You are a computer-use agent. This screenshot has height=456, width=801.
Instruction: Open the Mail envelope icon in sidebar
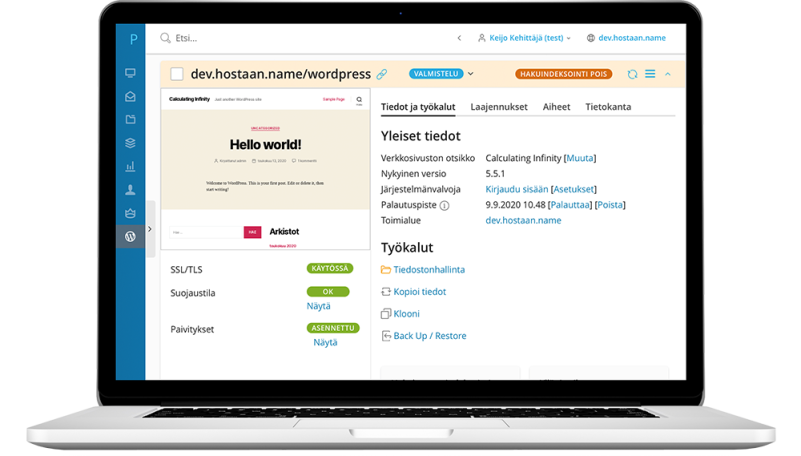pos(130,97)
